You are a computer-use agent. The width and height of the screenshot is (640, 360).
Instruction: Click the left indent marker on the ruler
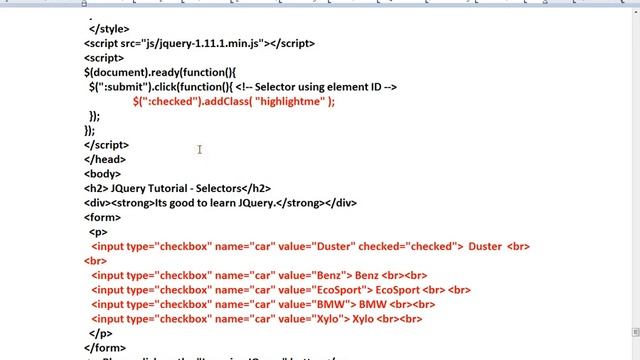click(x=84, y=3)
